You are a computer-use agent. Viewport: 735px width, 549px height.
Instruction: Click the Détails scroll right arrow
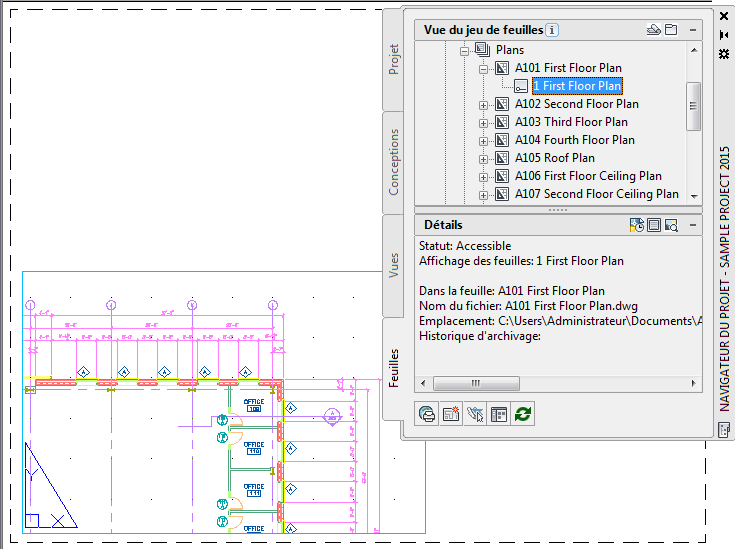[x=694, y=384]
